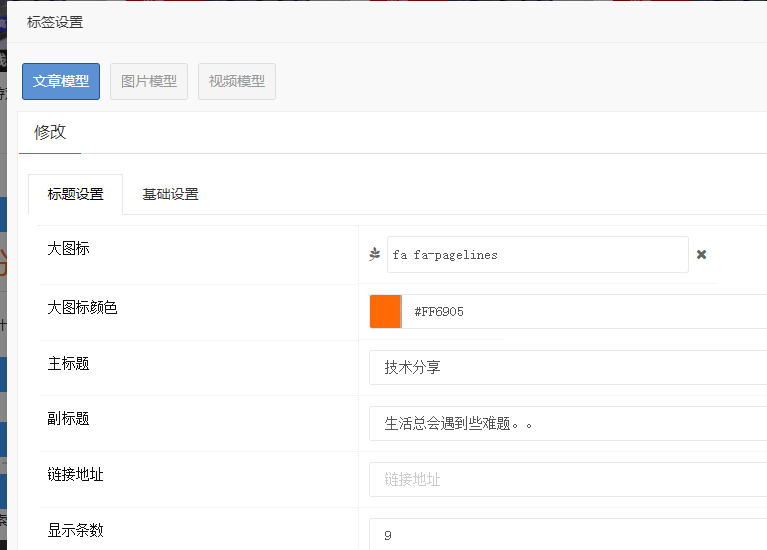
Task: Click the 标签设置 dialog title
Action: pos(55,22)
